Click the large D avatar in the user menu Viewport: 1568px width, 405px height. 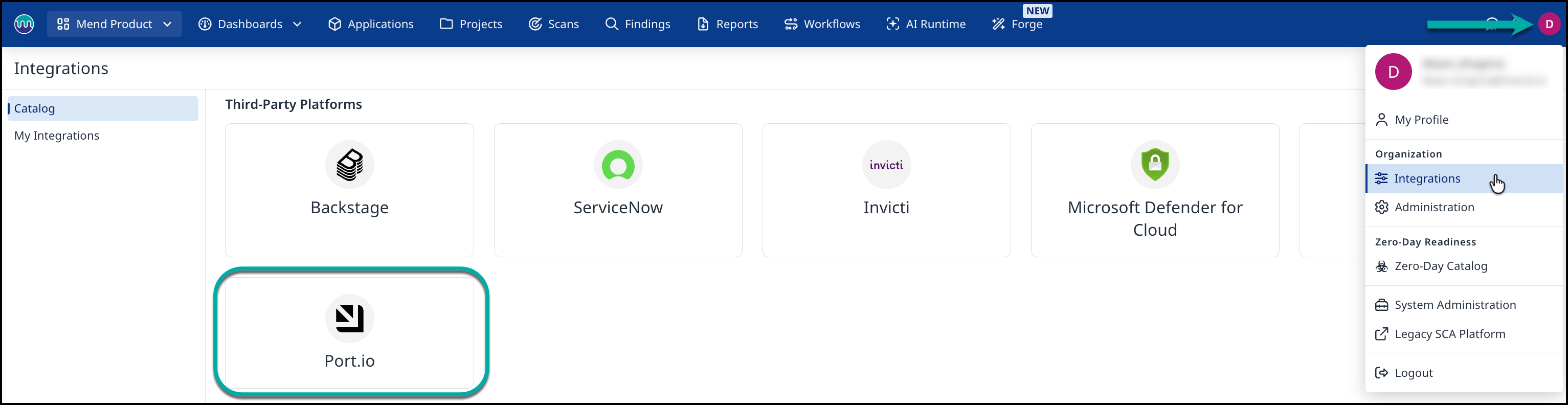1393,72
